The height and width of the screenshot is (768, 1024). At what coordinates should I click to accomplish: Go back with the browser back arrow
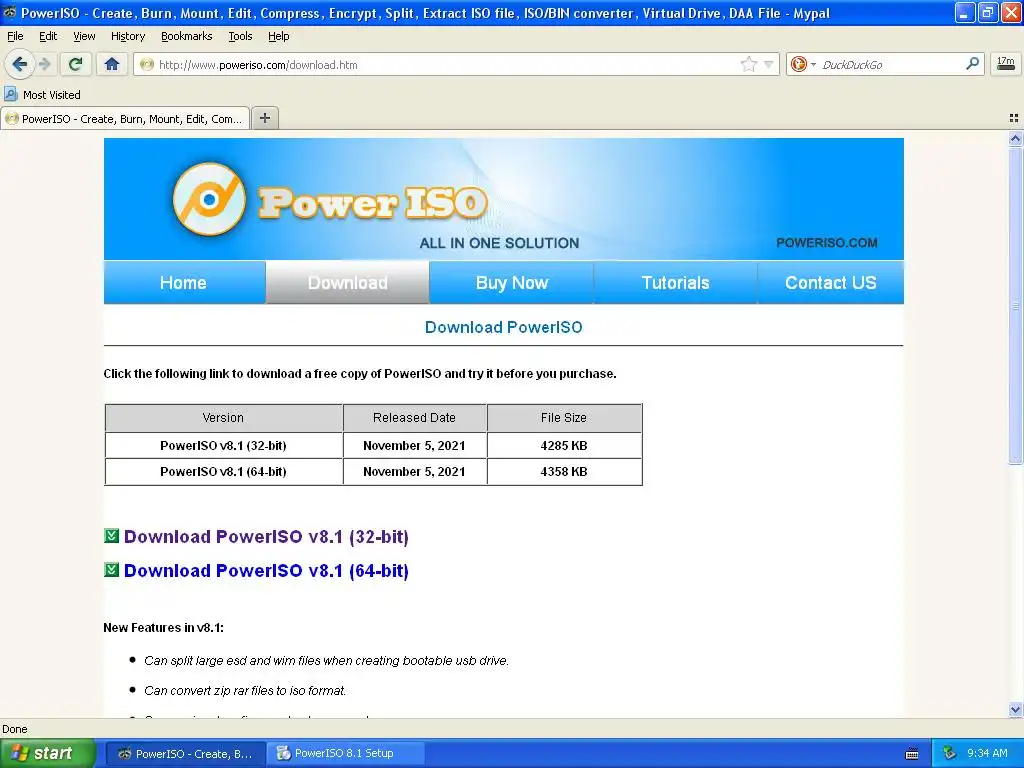click(20, 64)
